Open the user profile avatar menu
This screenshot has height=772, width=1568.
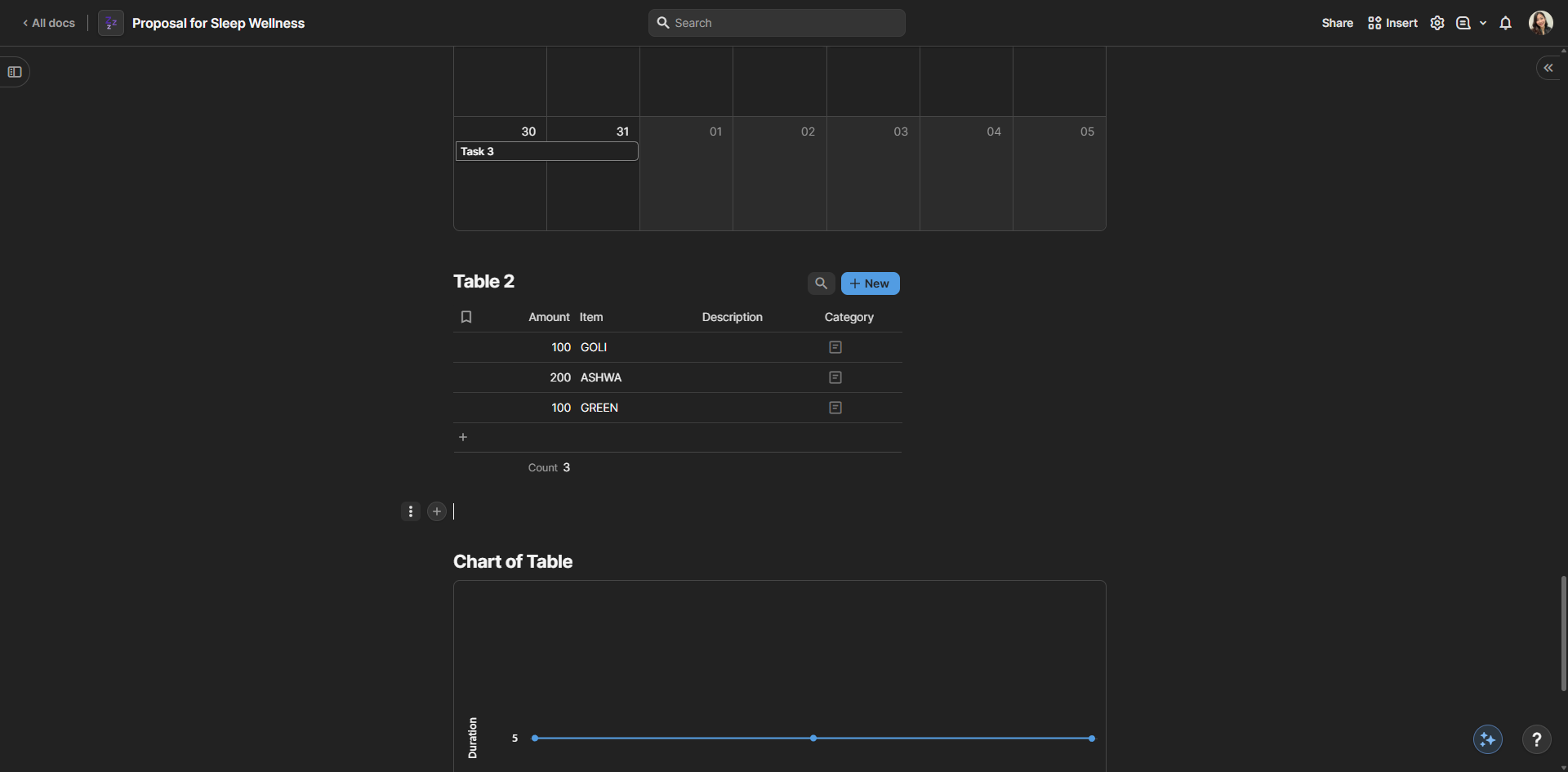tap(1540, 23)
